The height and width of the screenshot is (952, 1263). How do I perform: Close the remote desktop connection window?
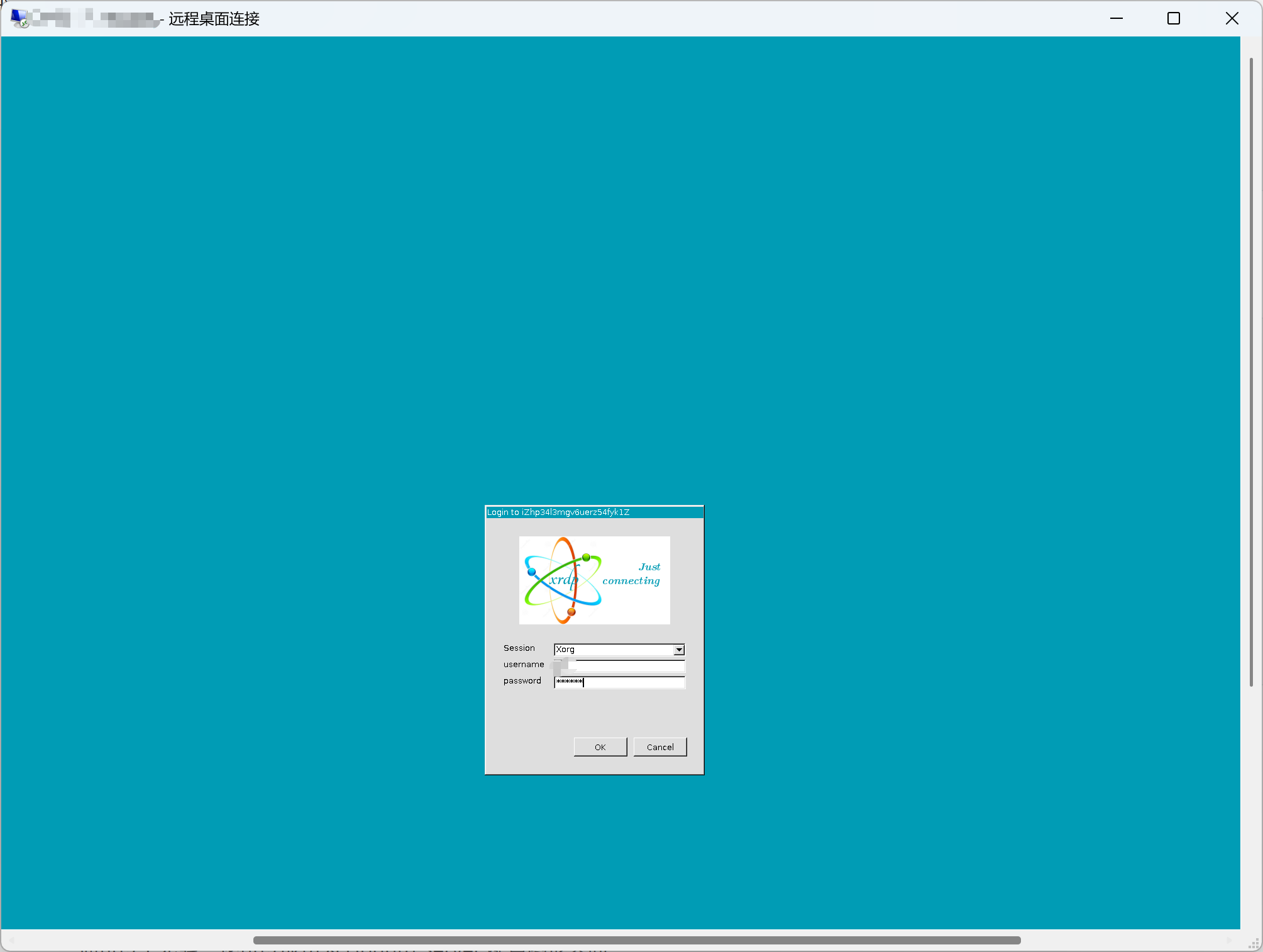[x=1232, y=18]
